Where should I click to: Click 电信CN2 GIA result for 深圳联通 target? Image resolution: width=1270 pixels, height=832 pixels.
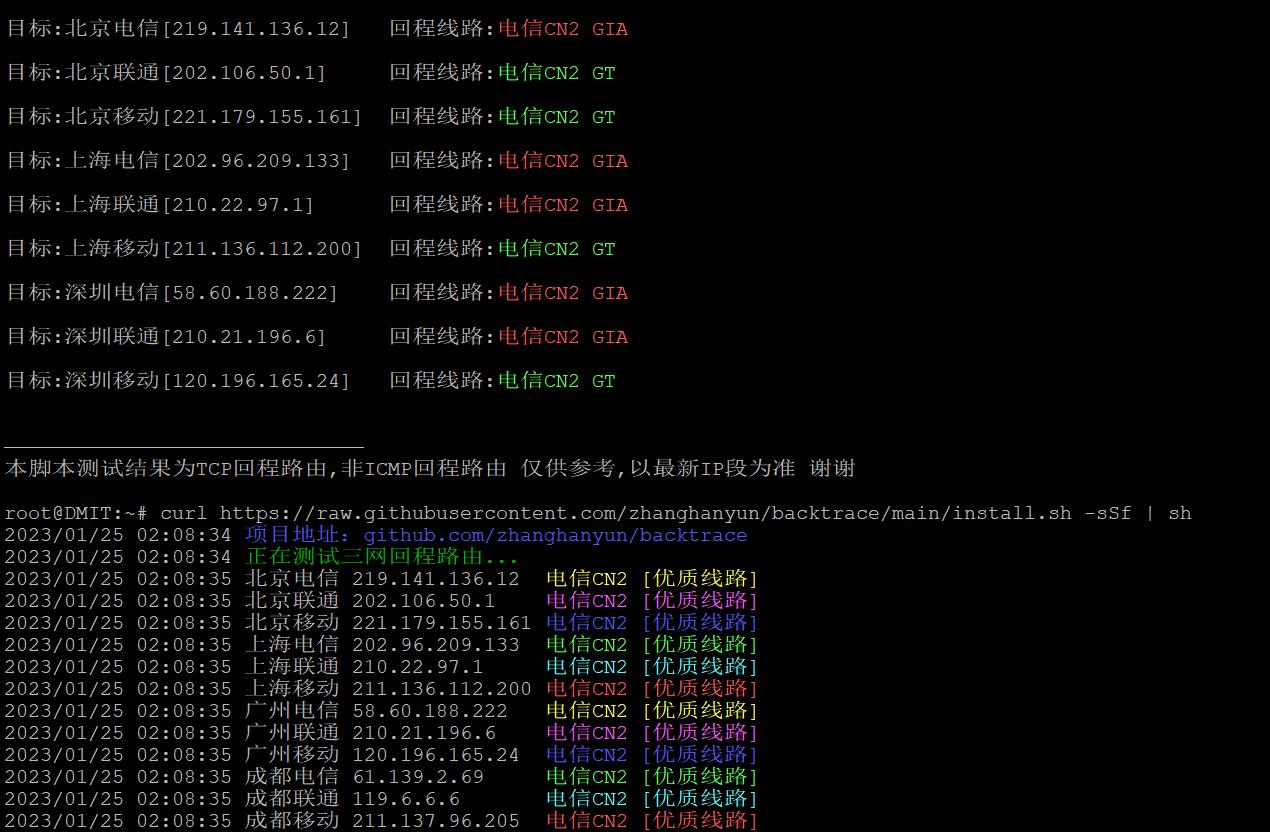tap(563, 337)
